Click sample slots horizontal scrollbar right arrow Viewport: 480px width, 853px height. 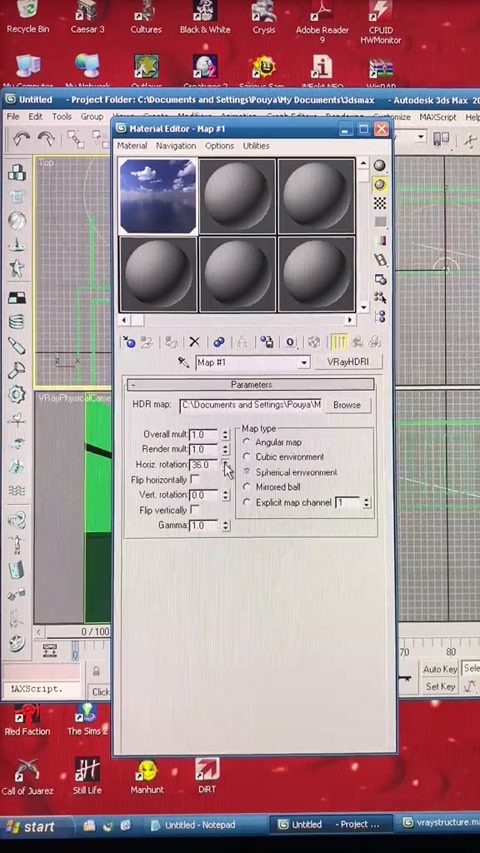(x=350, y=320)
